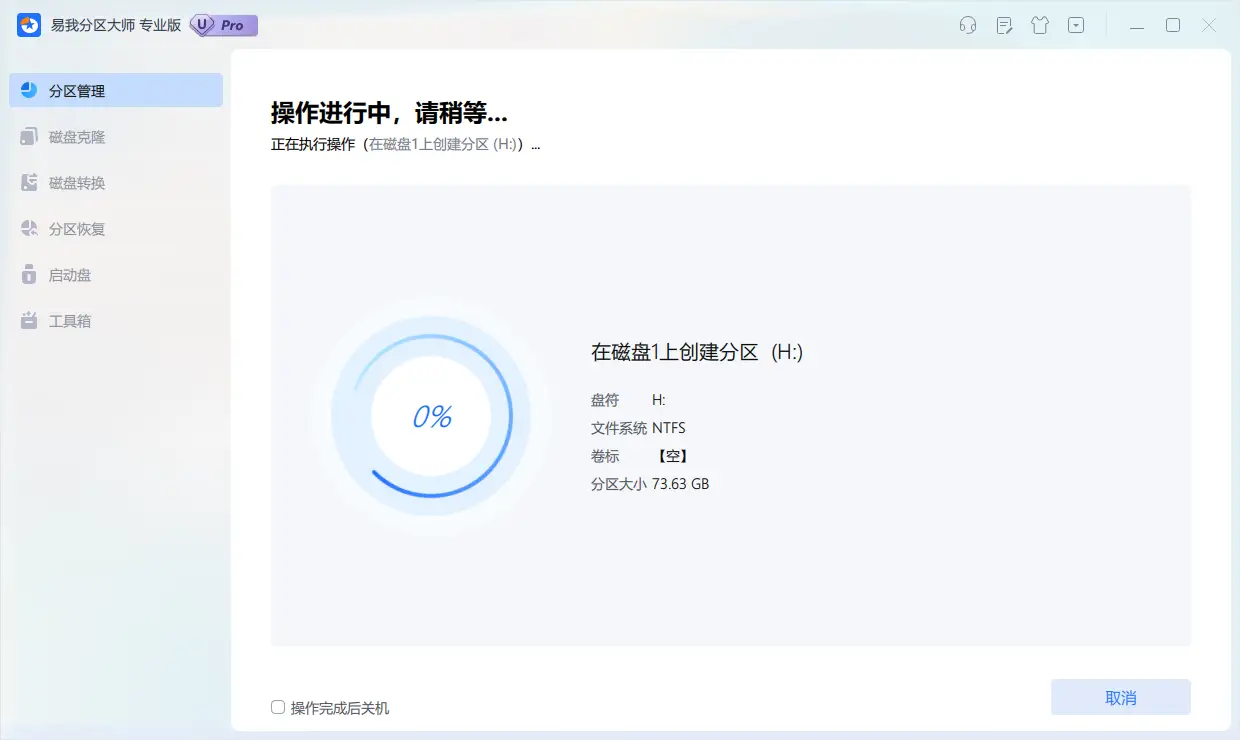The height and width of the screenshot is (740, 1240).
Task: Click the 取消 cancel button
Action: (1120, 697)
